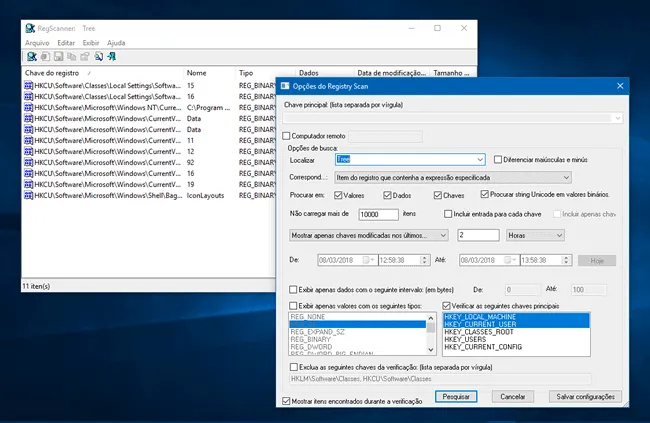Select HKEY_CURRENT_CONFIG in main keys list
The image size is (650, 423).
516,347
